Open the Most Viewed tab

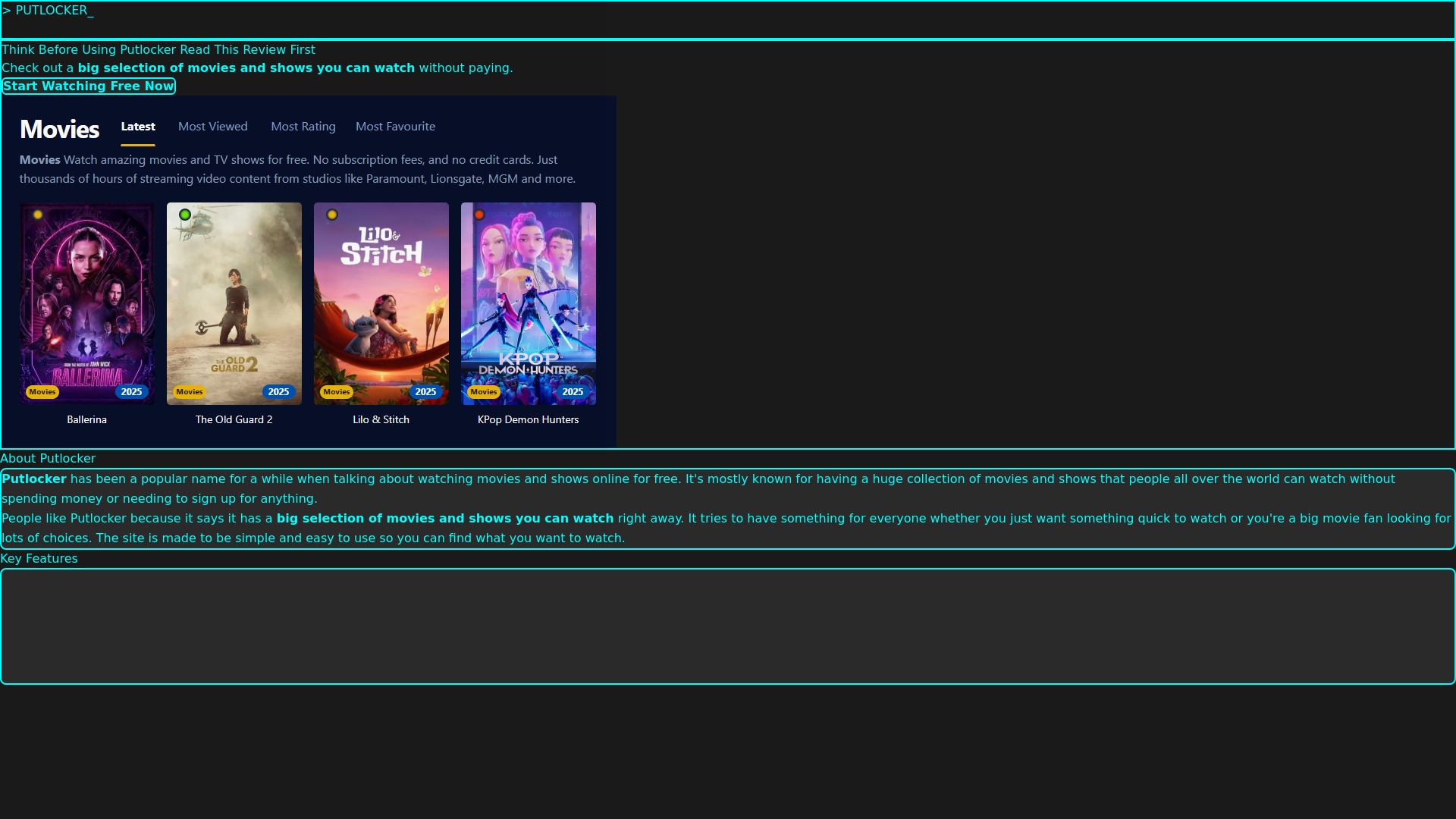pos(213,127)
